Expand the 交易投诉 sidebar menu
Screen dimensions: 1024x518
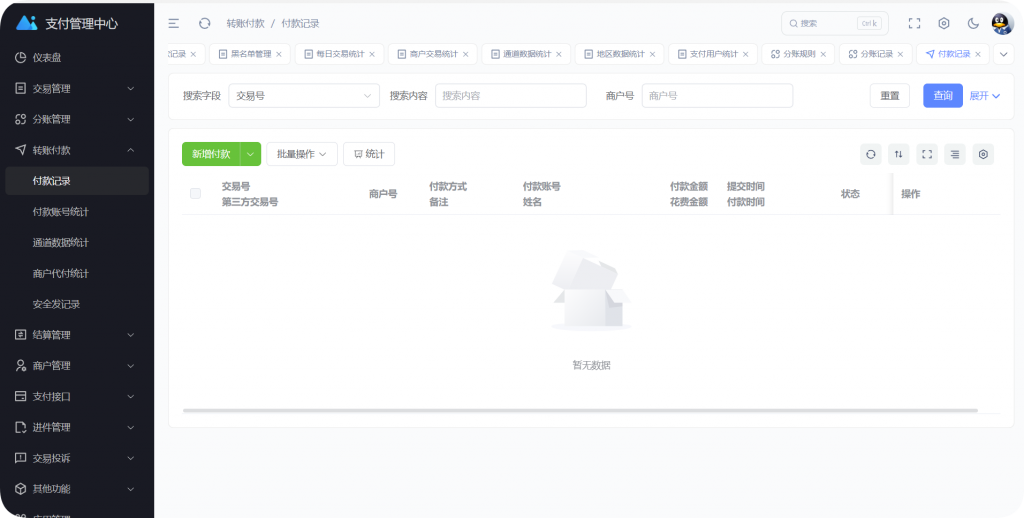[77, 458]
